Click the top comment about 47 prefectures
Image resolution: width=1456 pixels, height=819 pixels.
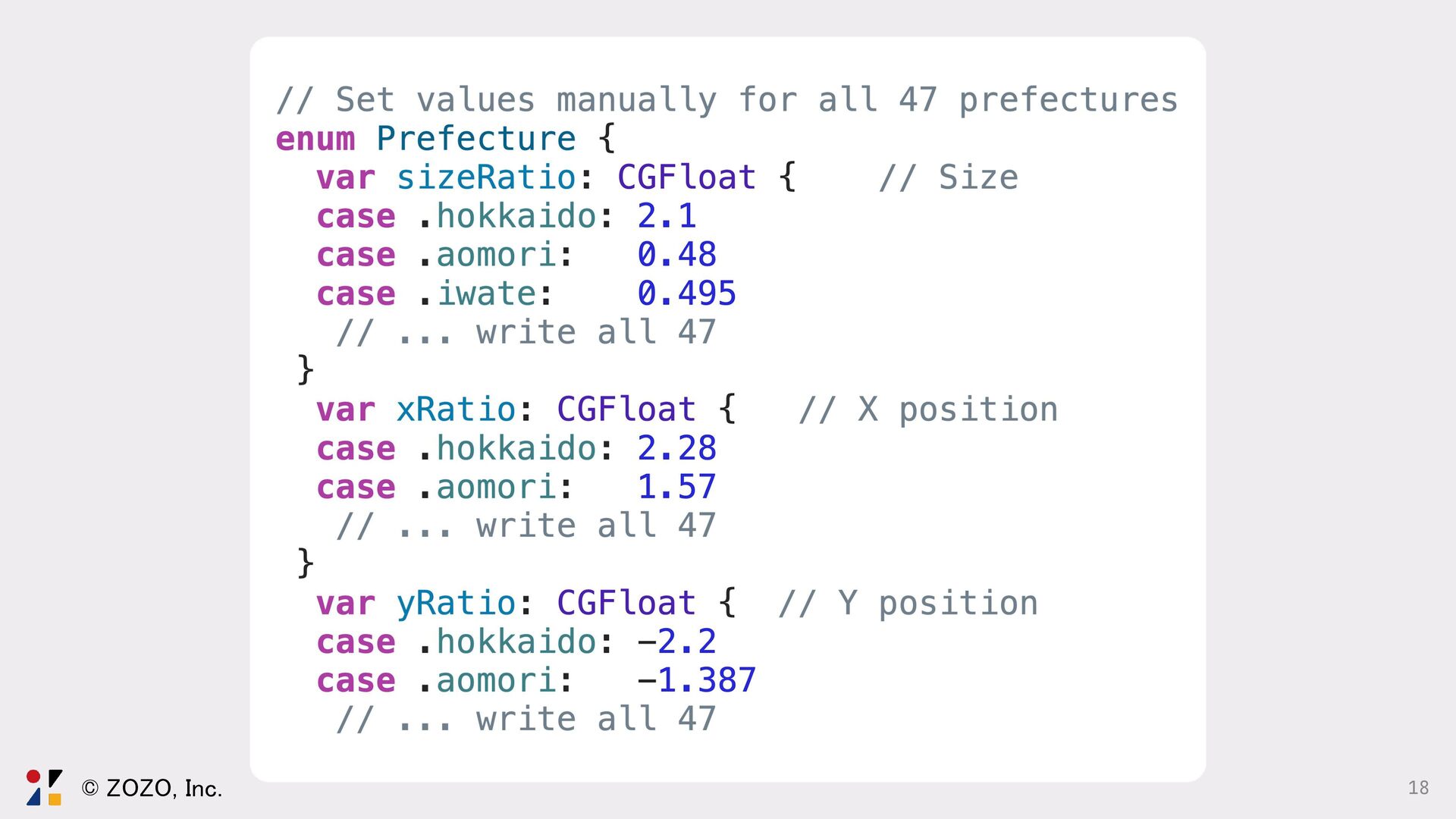[x=726, y=101]
